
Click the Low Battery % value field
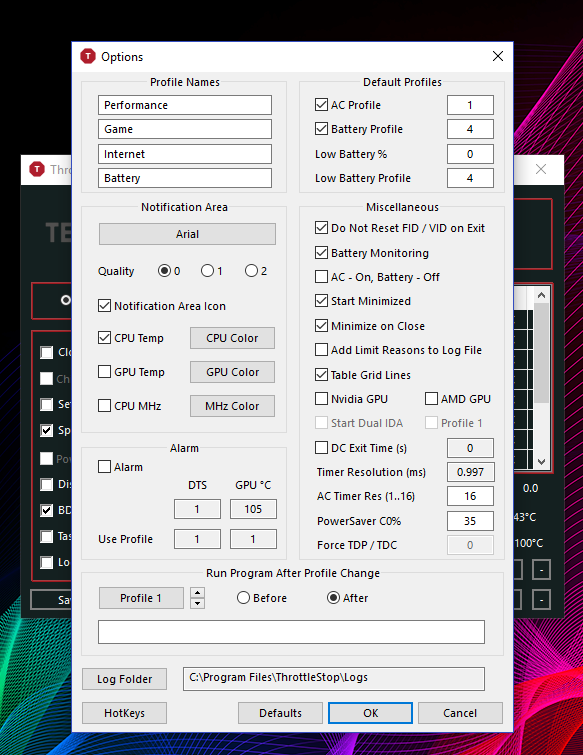(x=470, y=154)
